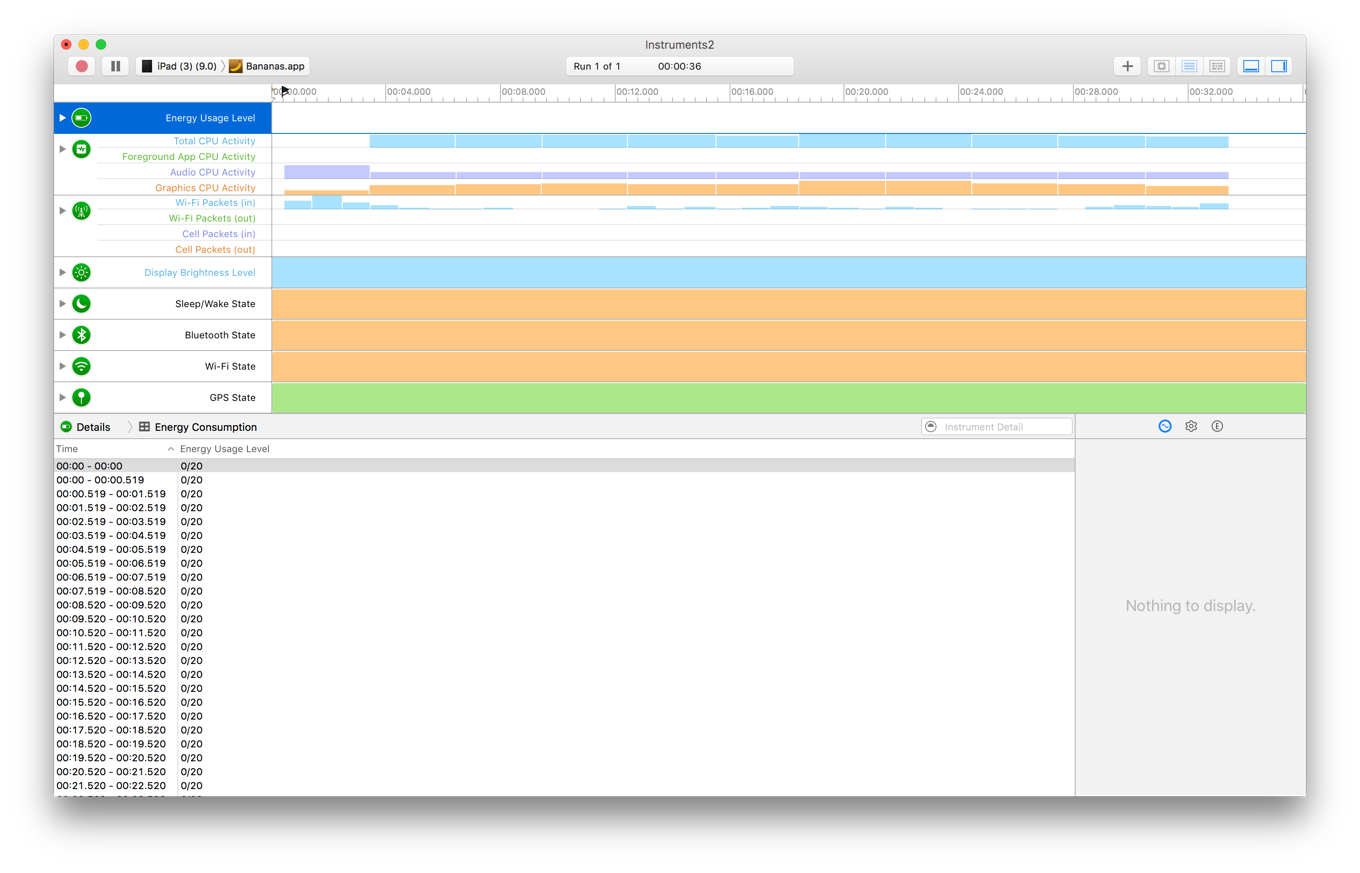Toggle the Details list view icon
The height and width of the screenshot is (873, 1360).
pyautogui.click(x=1188, y=65)
